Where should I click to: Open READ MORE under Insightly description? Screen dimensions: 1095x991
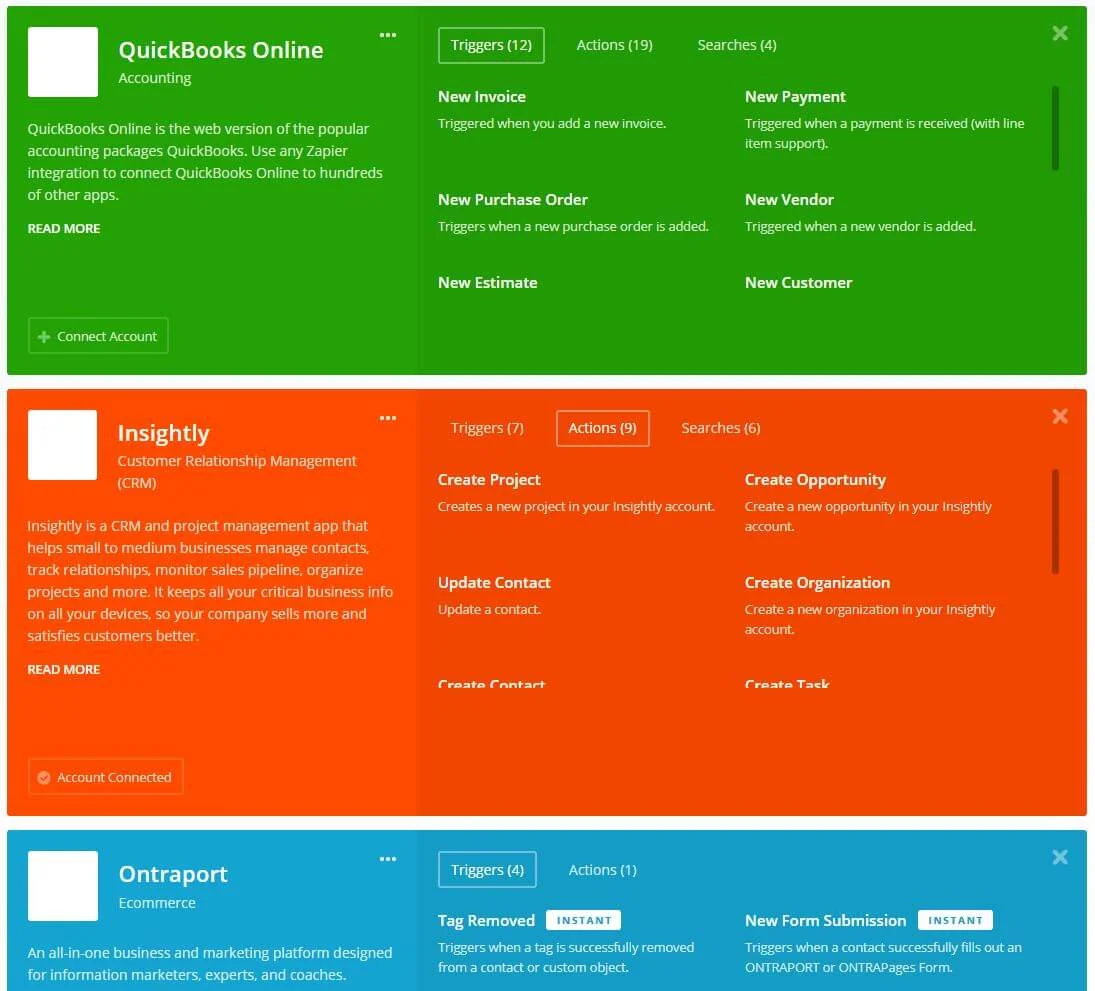pos(64,669)
